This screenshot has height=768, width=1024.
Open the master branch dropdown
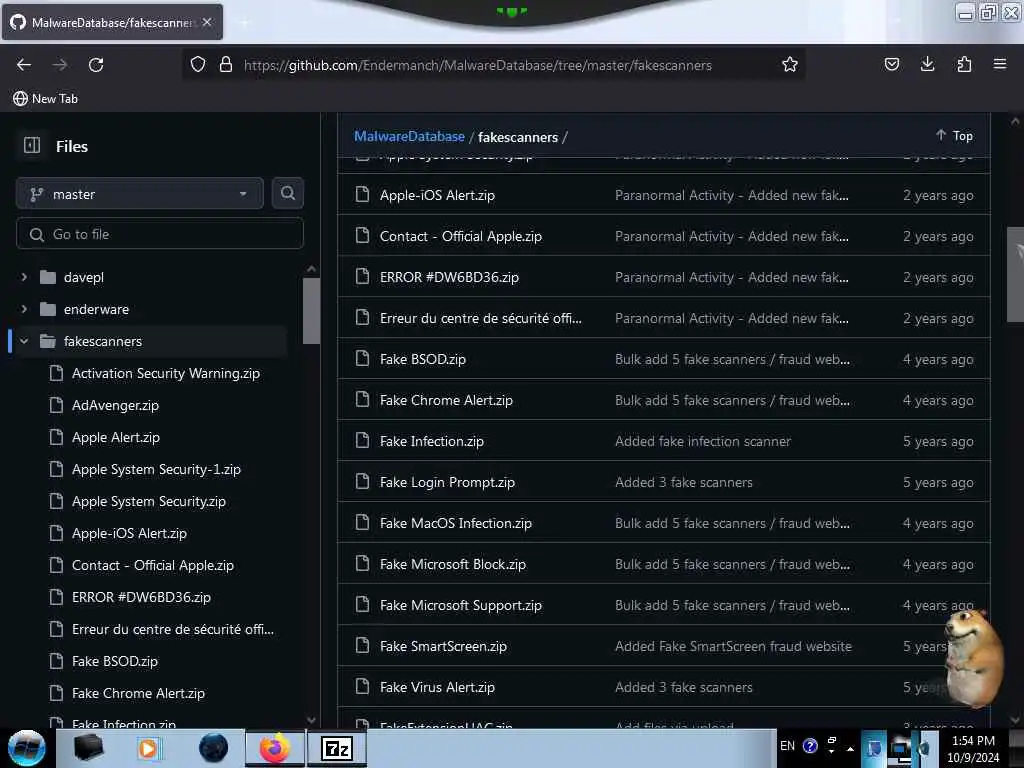(140, 194)
